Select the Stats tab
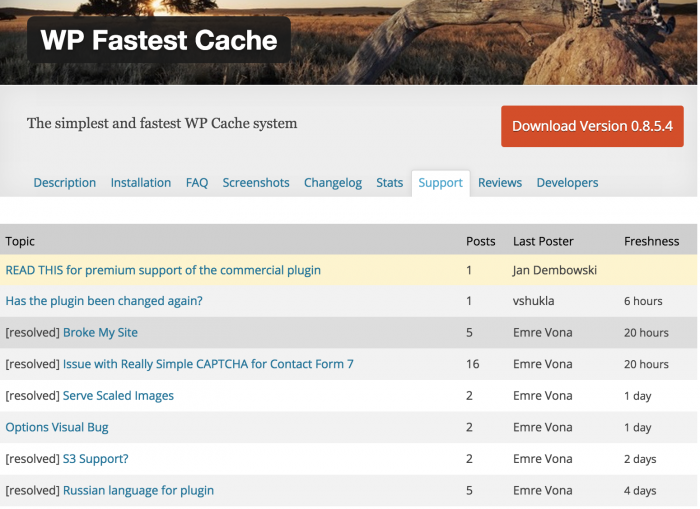700x509 pixels. pos(390,183)
